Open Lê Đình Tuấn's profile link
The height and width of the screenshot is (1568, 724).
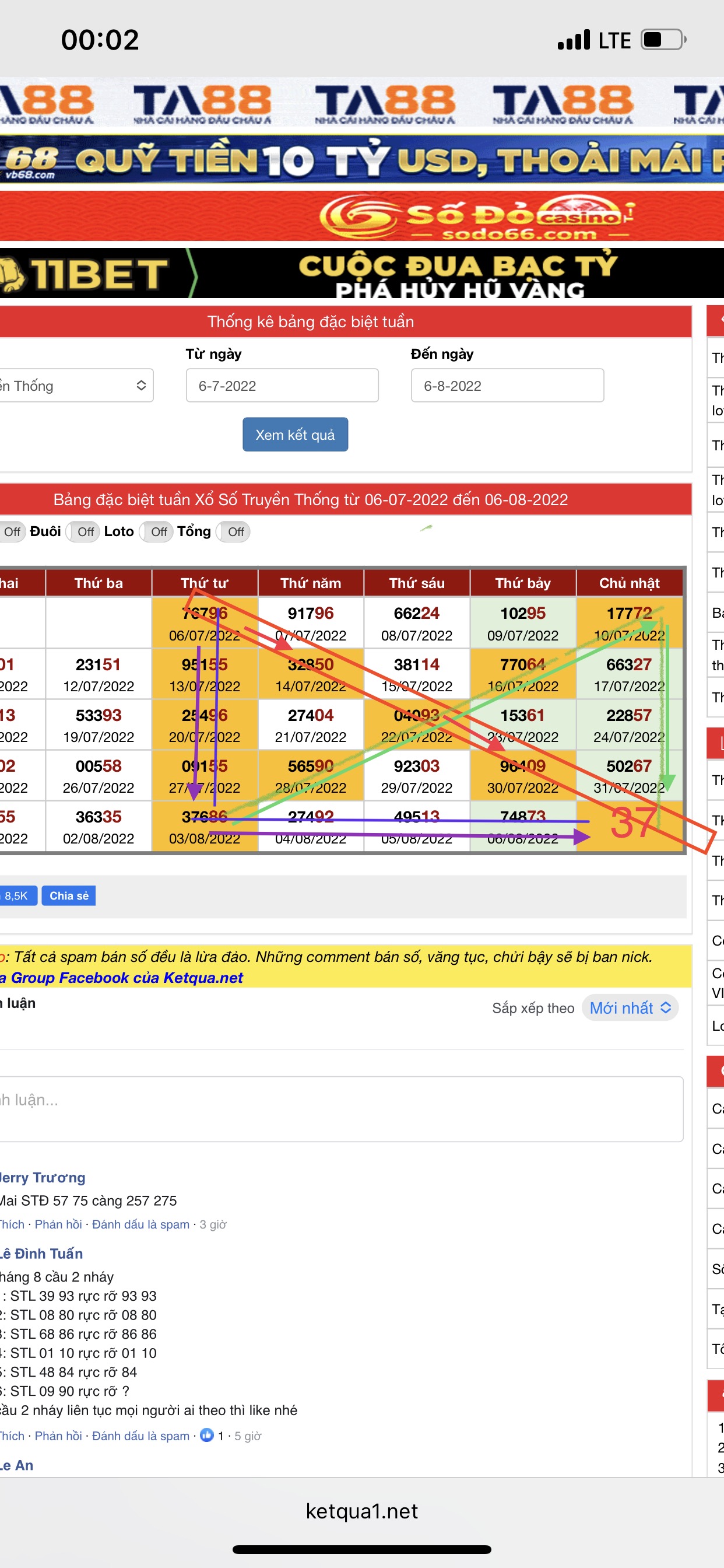coord(41,1254)
